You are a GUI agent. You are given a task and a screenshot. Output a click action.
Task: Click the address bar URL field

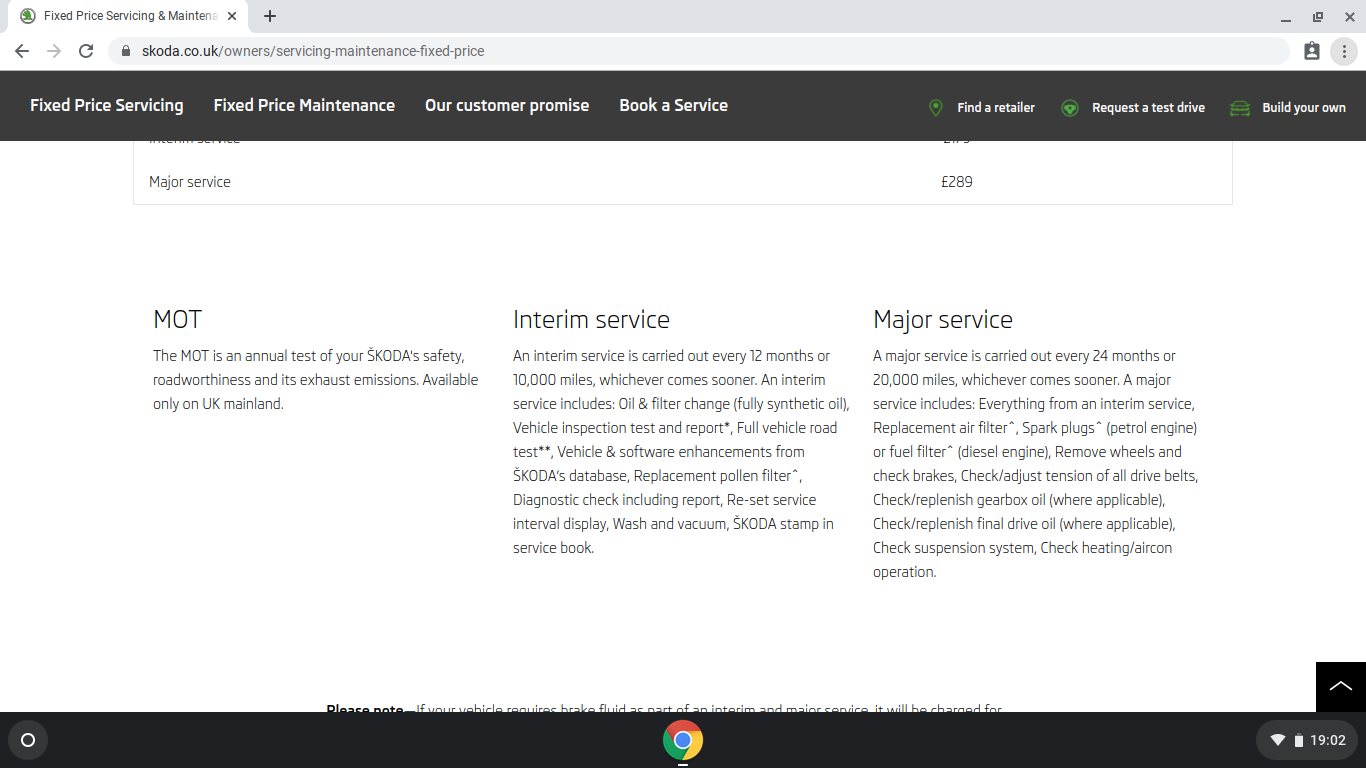(698, 51)
